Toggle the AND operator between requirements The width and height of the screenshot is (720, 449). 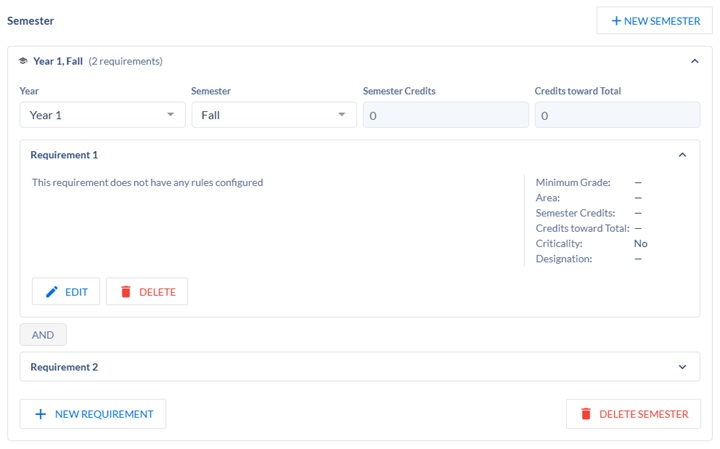(43, 335)
